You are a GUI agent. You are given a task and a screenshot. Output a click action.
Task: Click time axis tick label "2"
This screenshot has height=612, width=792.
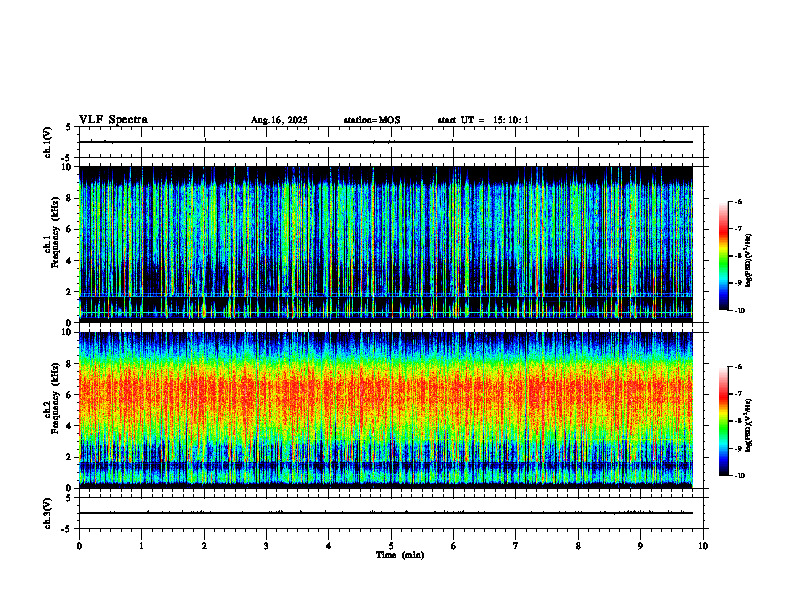tap(204, 546)
